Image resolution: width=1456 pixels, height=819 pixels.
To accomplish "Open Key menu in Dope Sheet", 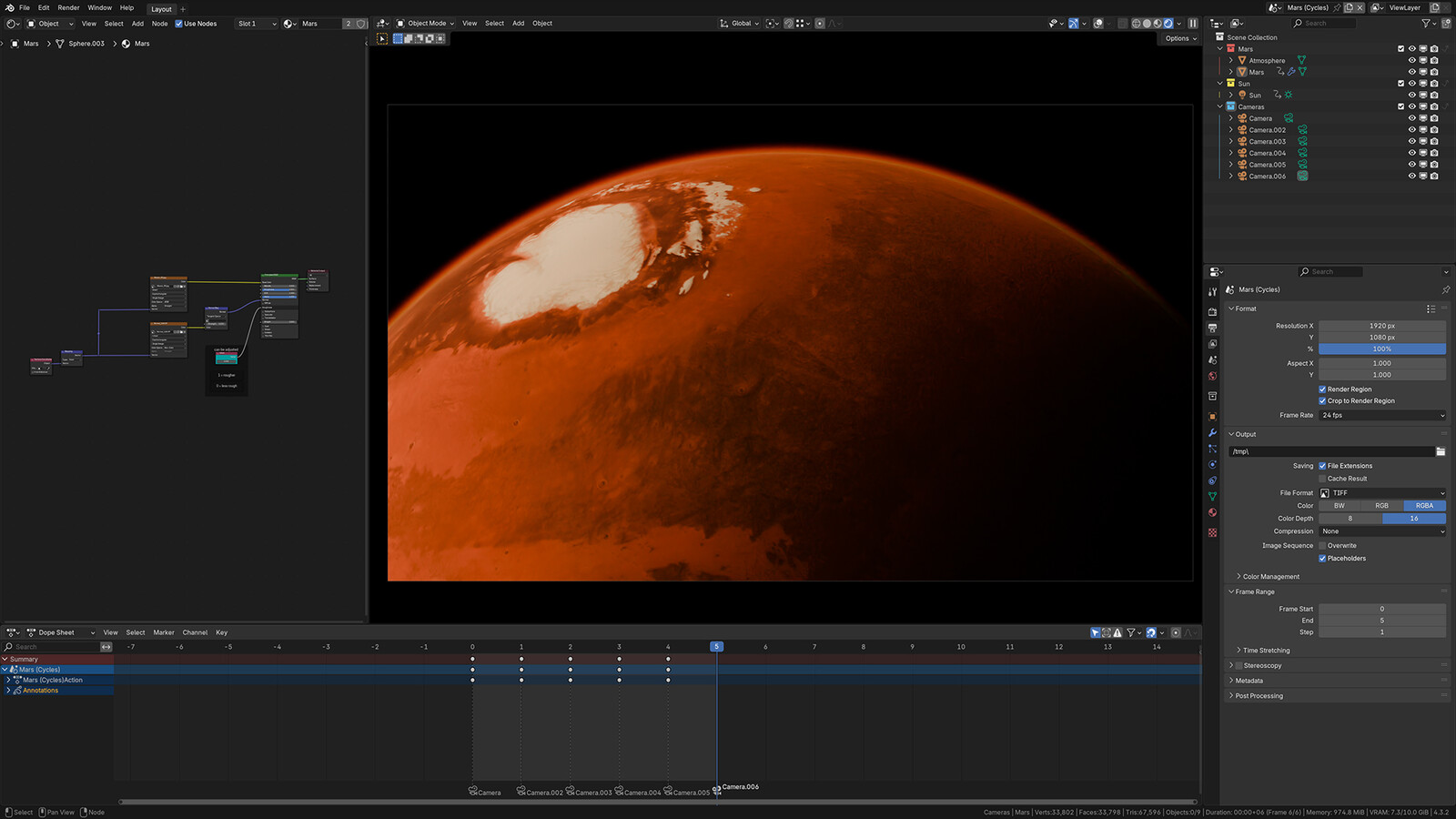I will click(x=221, y=632).
